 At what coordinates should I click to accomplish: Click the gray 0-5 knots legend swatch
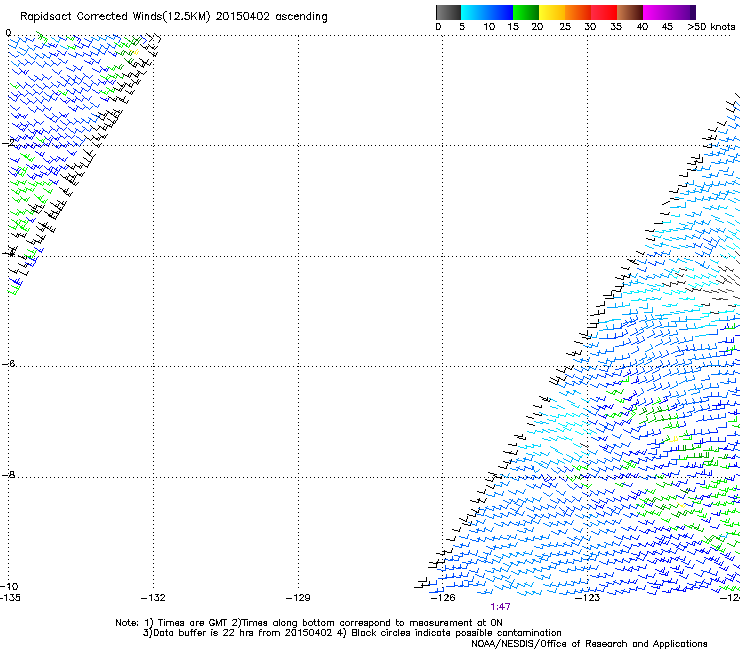tap(448, 12)
